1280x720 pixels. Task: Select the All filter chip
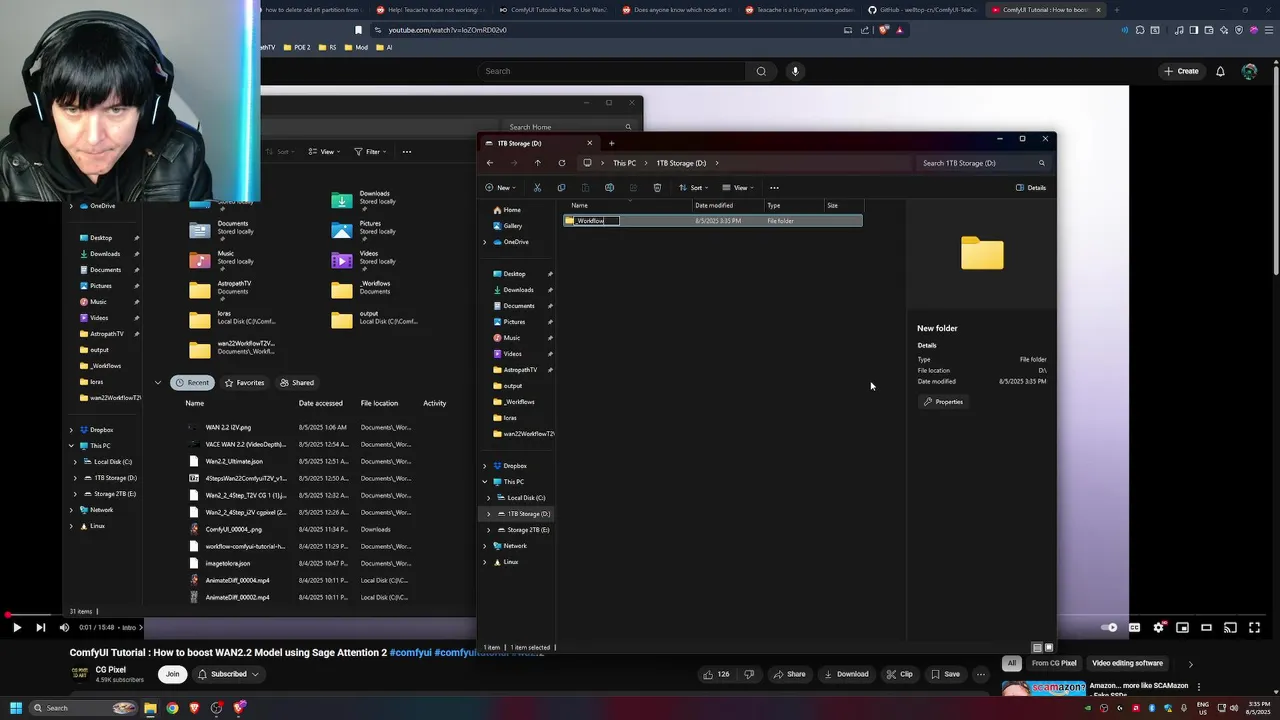tap(1012, 663)
